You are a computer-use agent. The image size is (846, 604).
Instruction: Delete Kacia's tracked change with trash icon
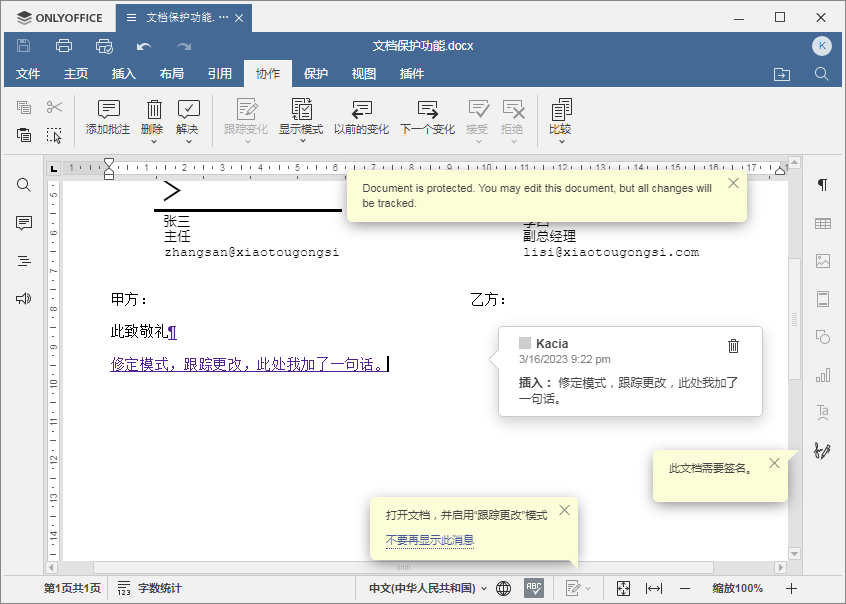click(x=733, y=345)
